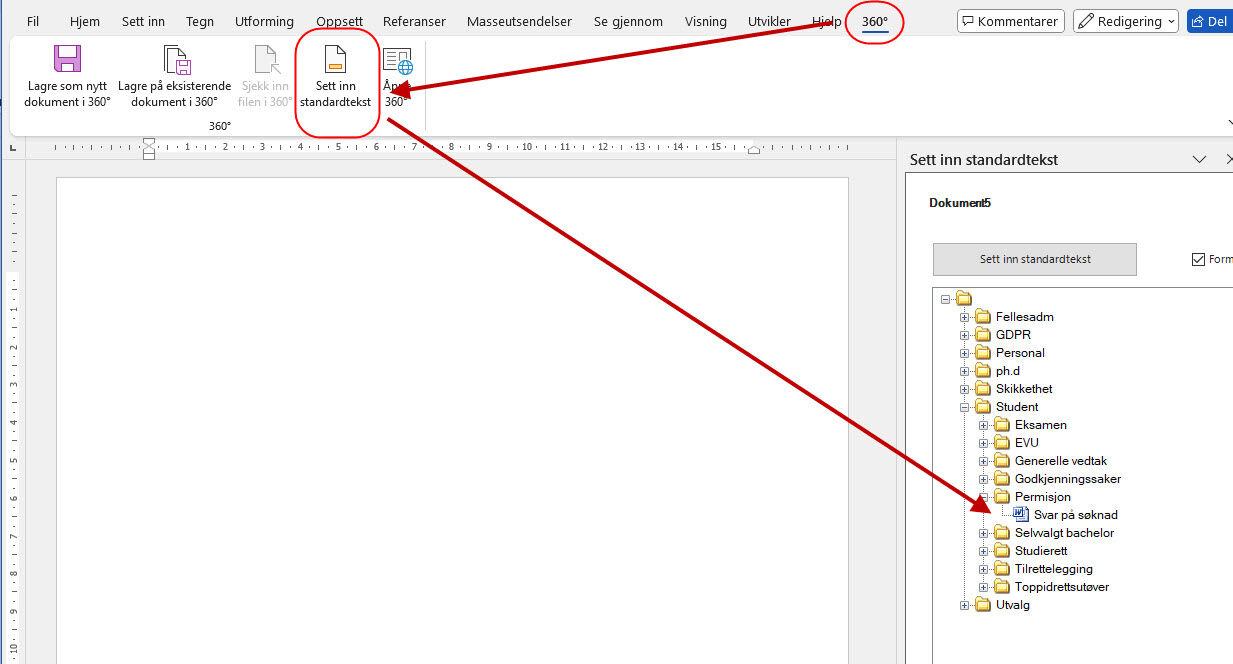Select the Tilrettelegging folder

(x=1044, y=569)
